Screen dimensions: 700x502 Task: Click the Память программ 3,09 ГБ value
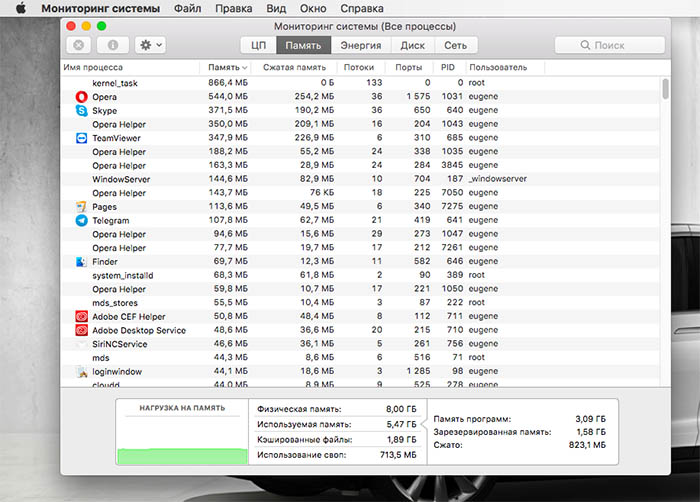(590, 419)
